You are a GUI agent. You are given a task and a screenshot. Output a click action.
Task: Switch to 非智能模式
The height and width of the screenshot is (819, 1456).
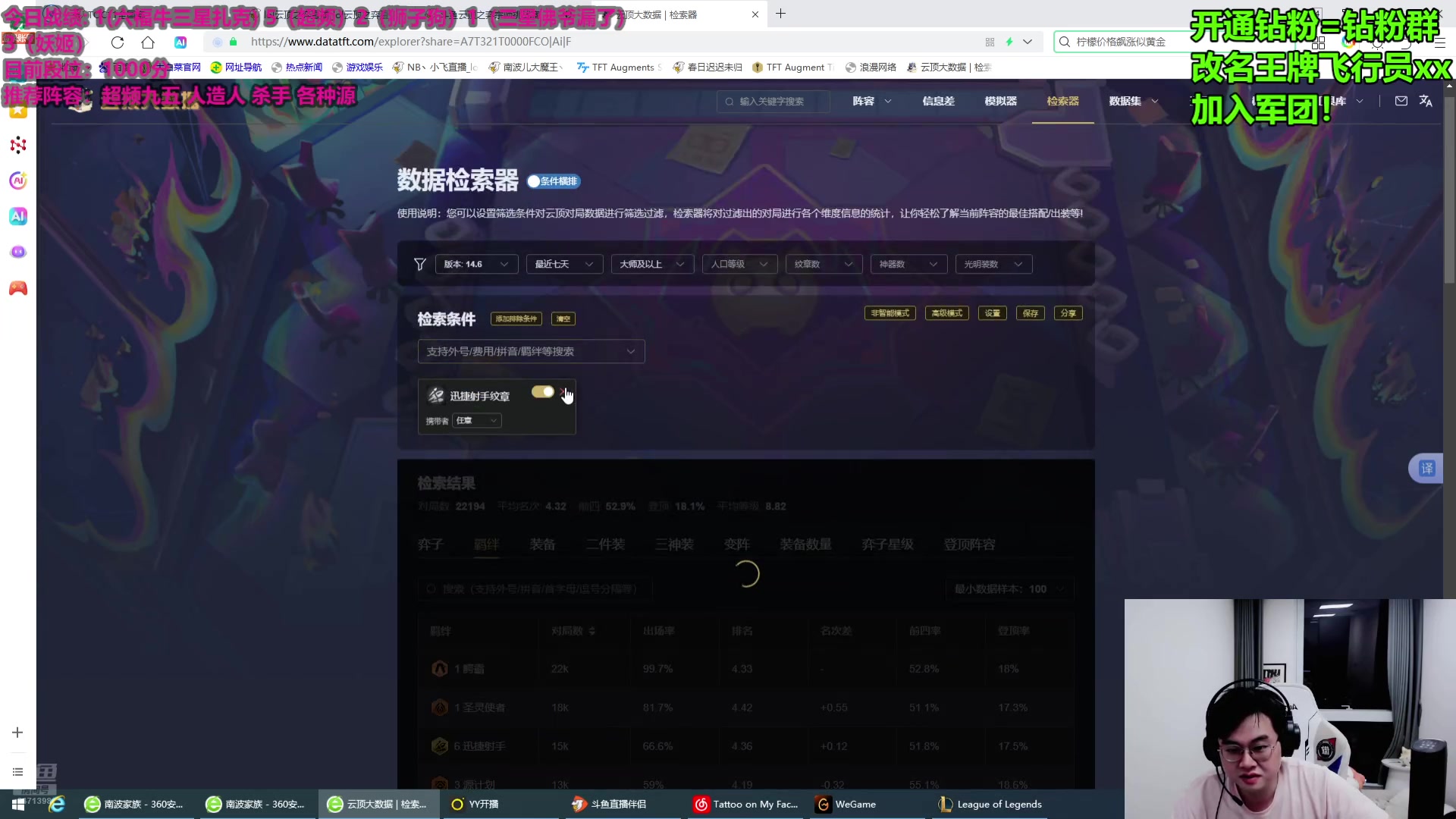click(890, 313)
